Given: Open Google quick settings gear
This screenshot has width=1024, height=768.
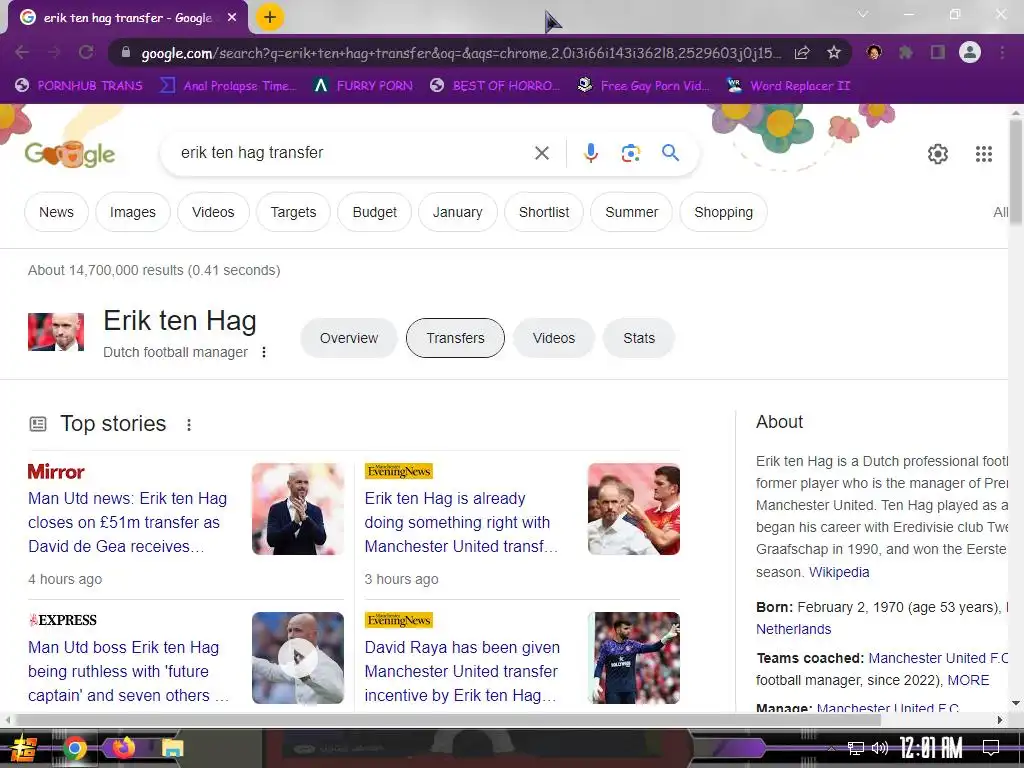Looking at the screenshot, I should coord(938,154).
